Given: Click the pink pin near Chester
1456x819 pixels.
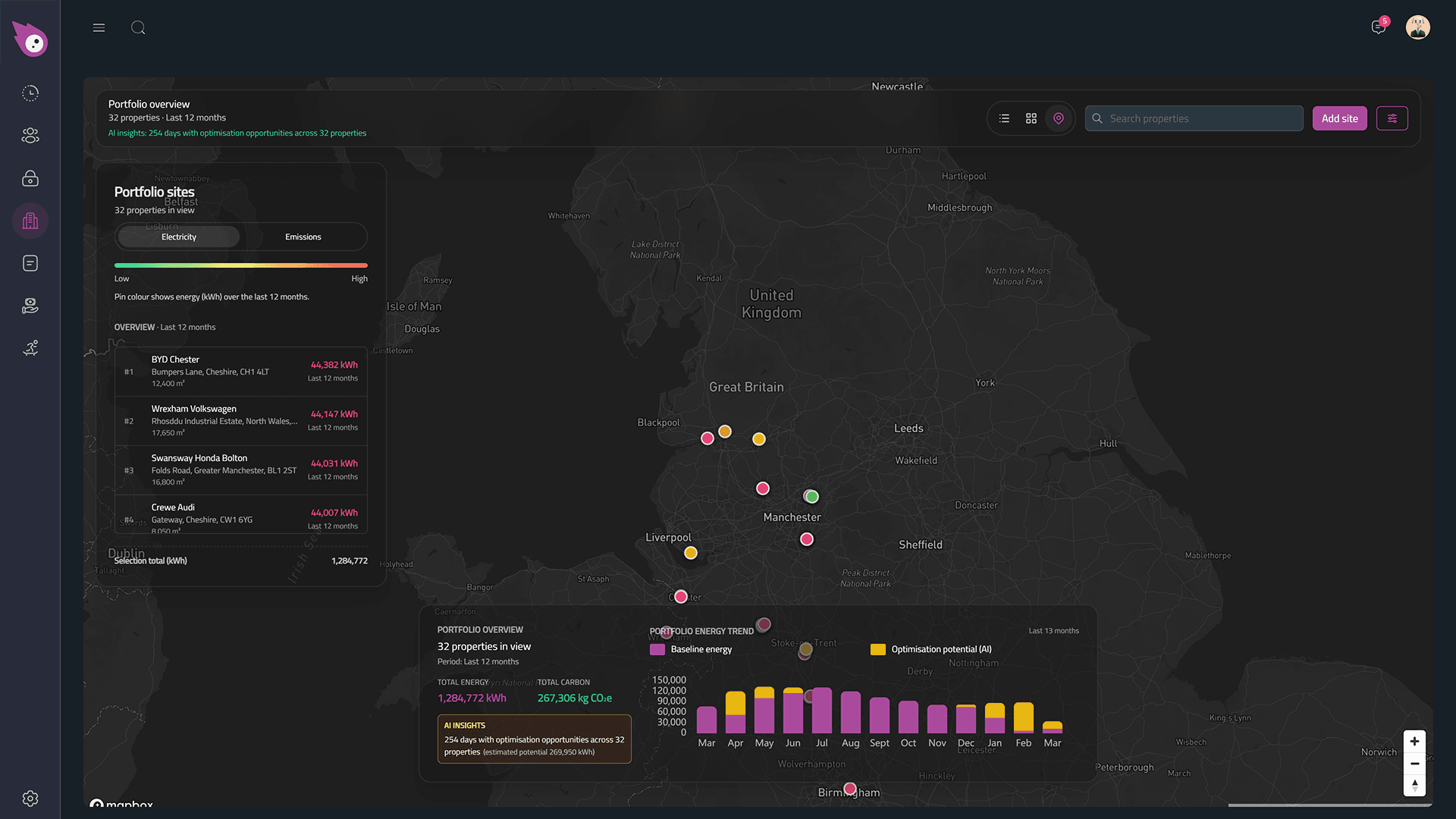Looking at the screenshot, I should tap(681, 597).
